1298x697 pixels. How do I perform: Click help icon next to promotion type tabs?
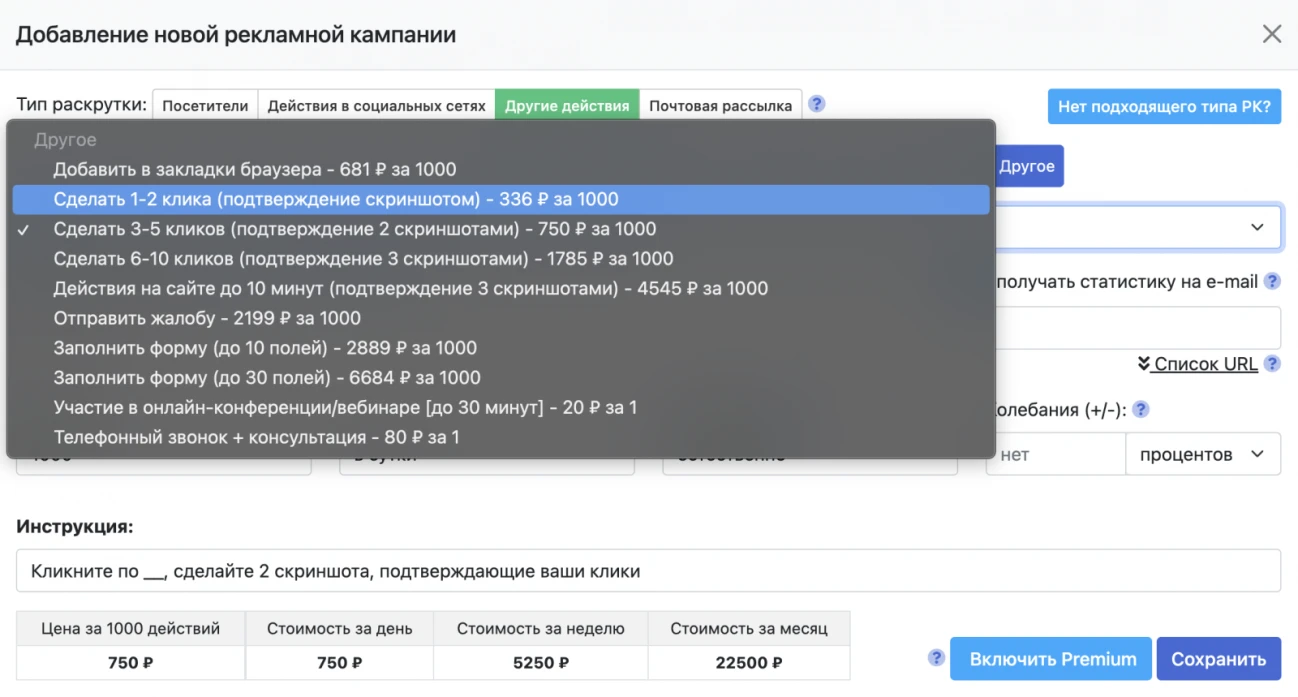click(x=817, y=104)
